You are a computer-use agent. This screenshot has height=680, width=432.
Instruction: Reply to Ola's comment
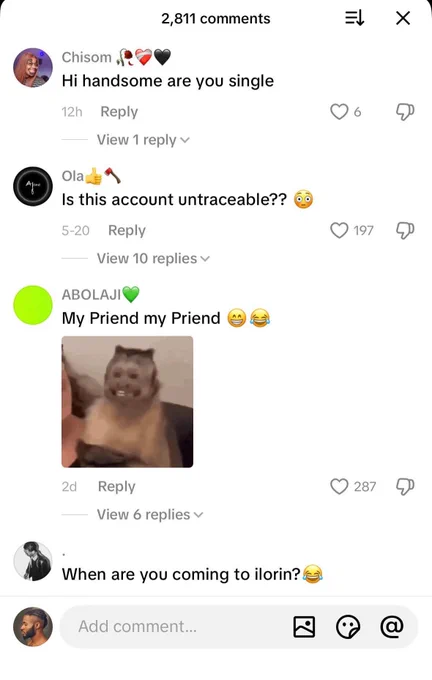[x=127, y=230]
